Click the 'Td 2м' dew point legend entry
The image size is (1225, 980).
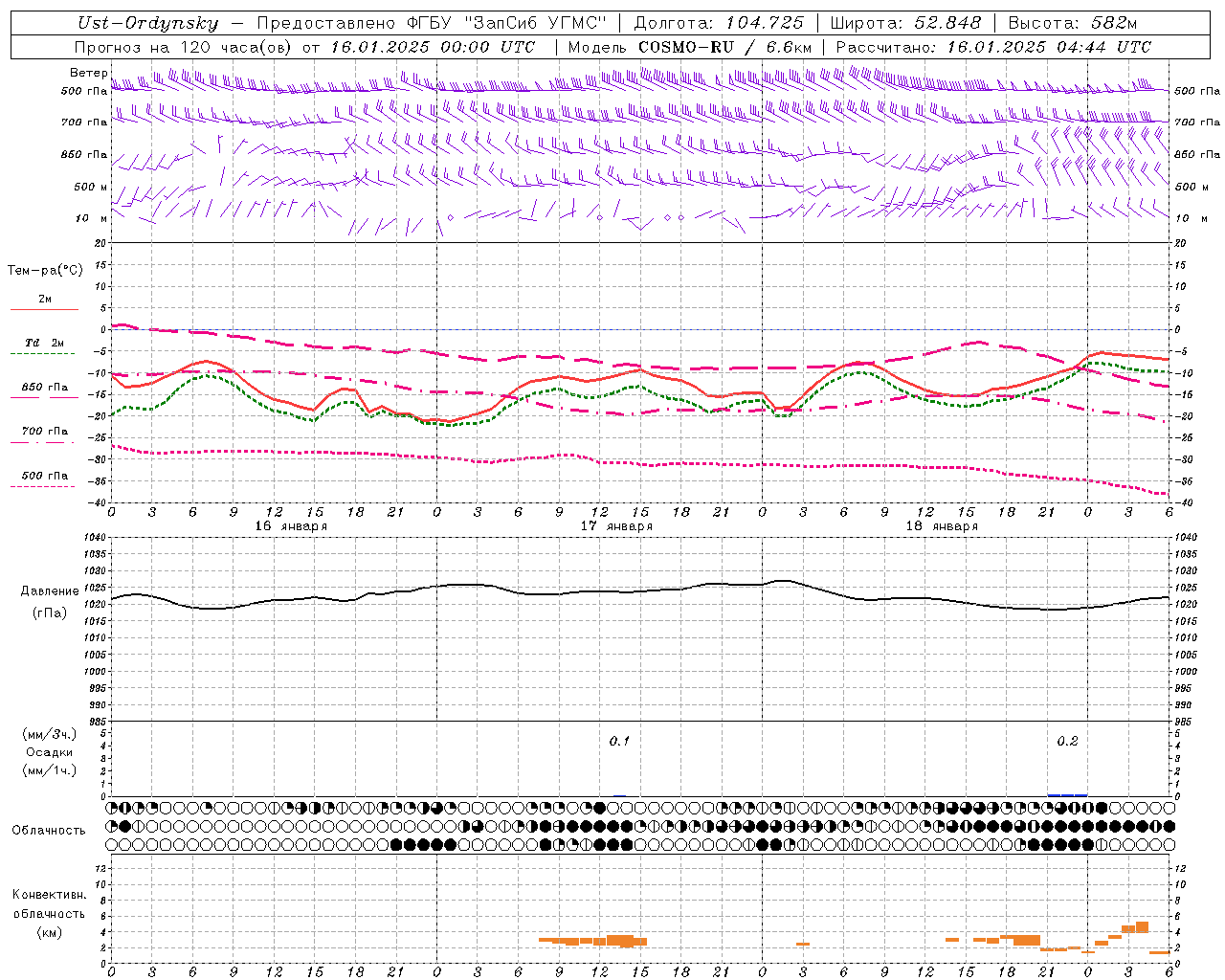click(x=45, y=343)
